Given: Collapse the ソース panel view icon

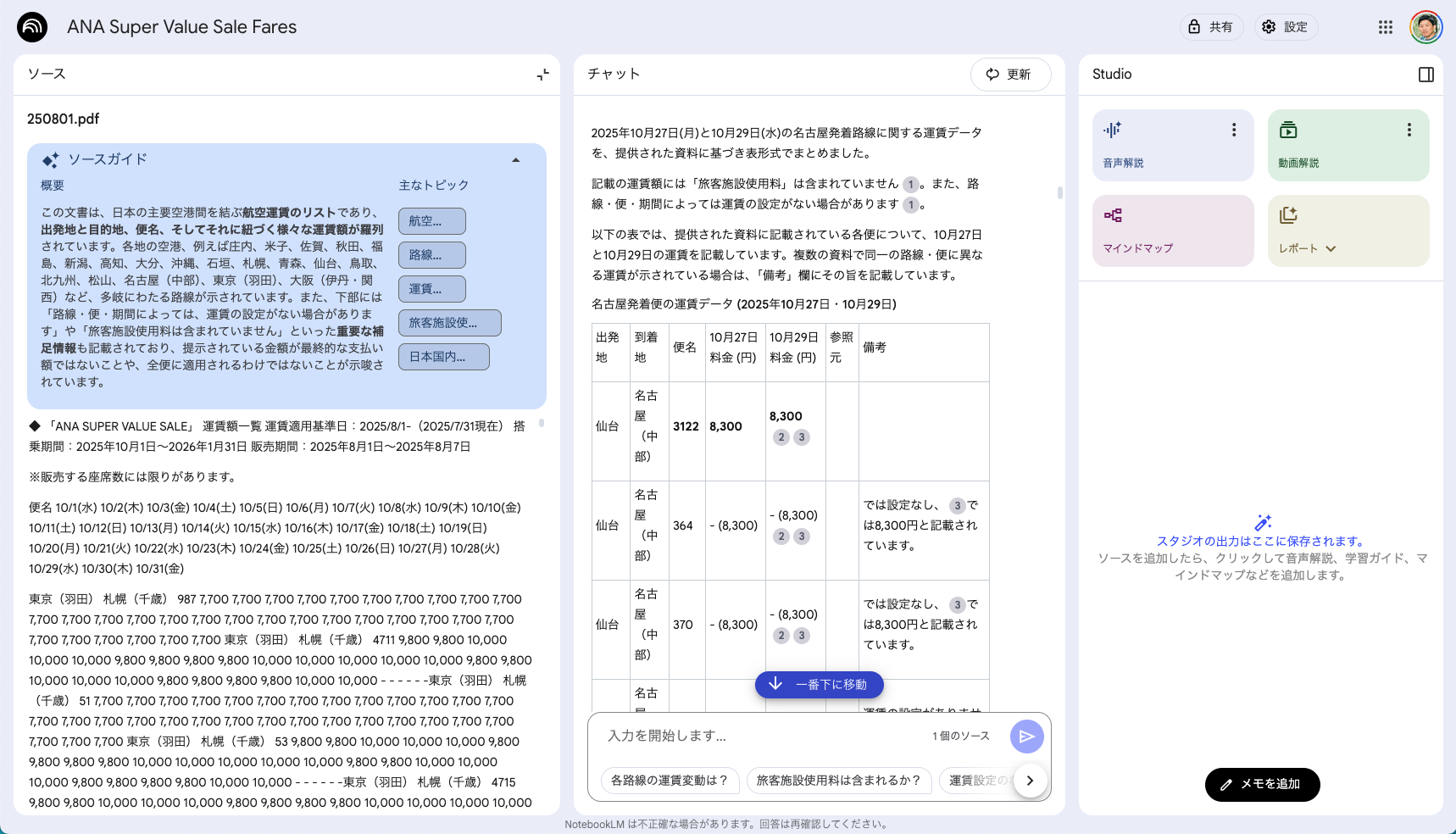Looking at the screenshot, I should point(542,75).
